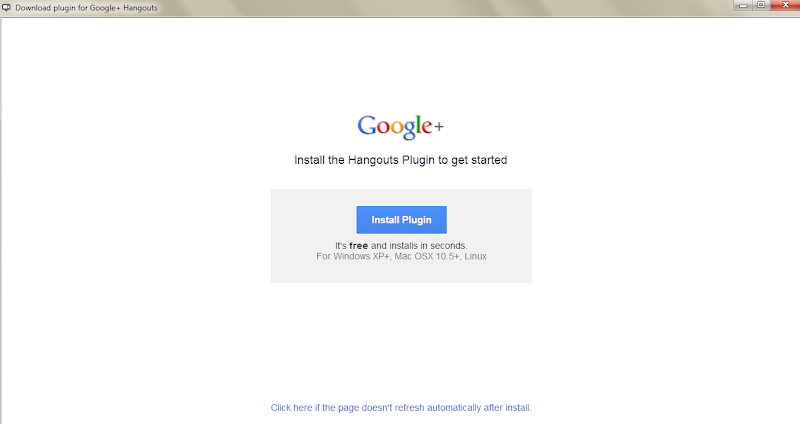Click the Hangouts chat icon in title bar

pyautogui.click(x=6, y=8)
